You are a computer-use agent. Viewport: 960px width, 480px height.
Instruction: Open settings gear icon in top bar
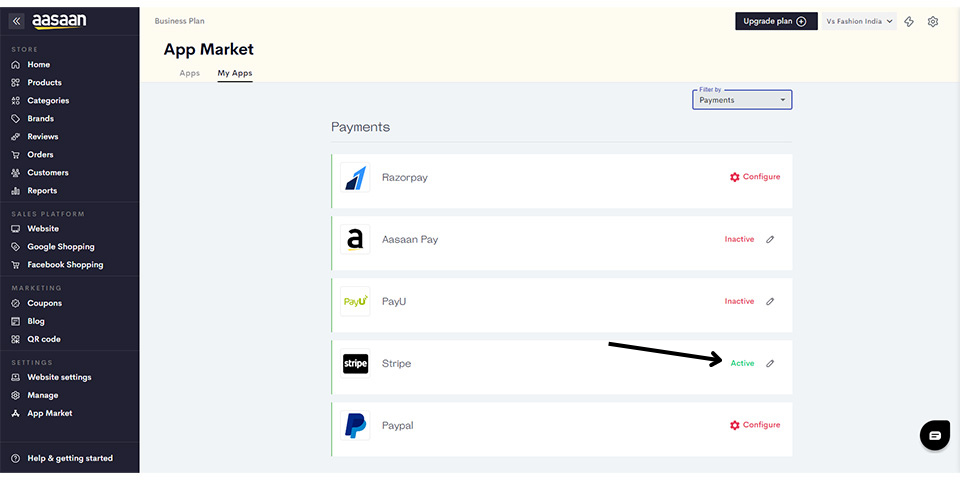click(x=933, y=21)
